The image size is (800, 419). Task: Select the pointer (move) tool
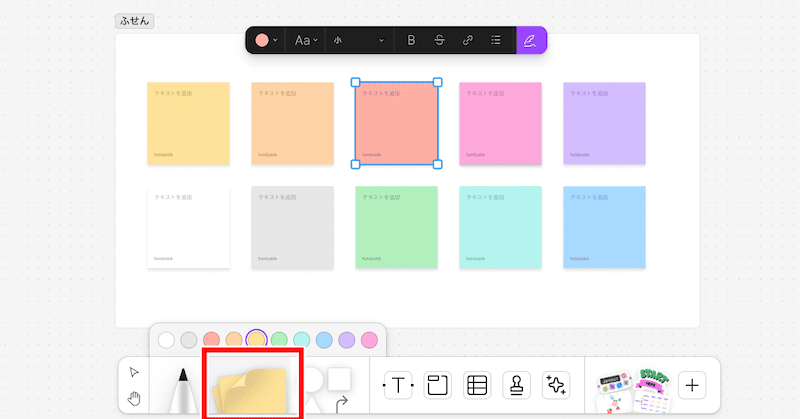point(134,372)
